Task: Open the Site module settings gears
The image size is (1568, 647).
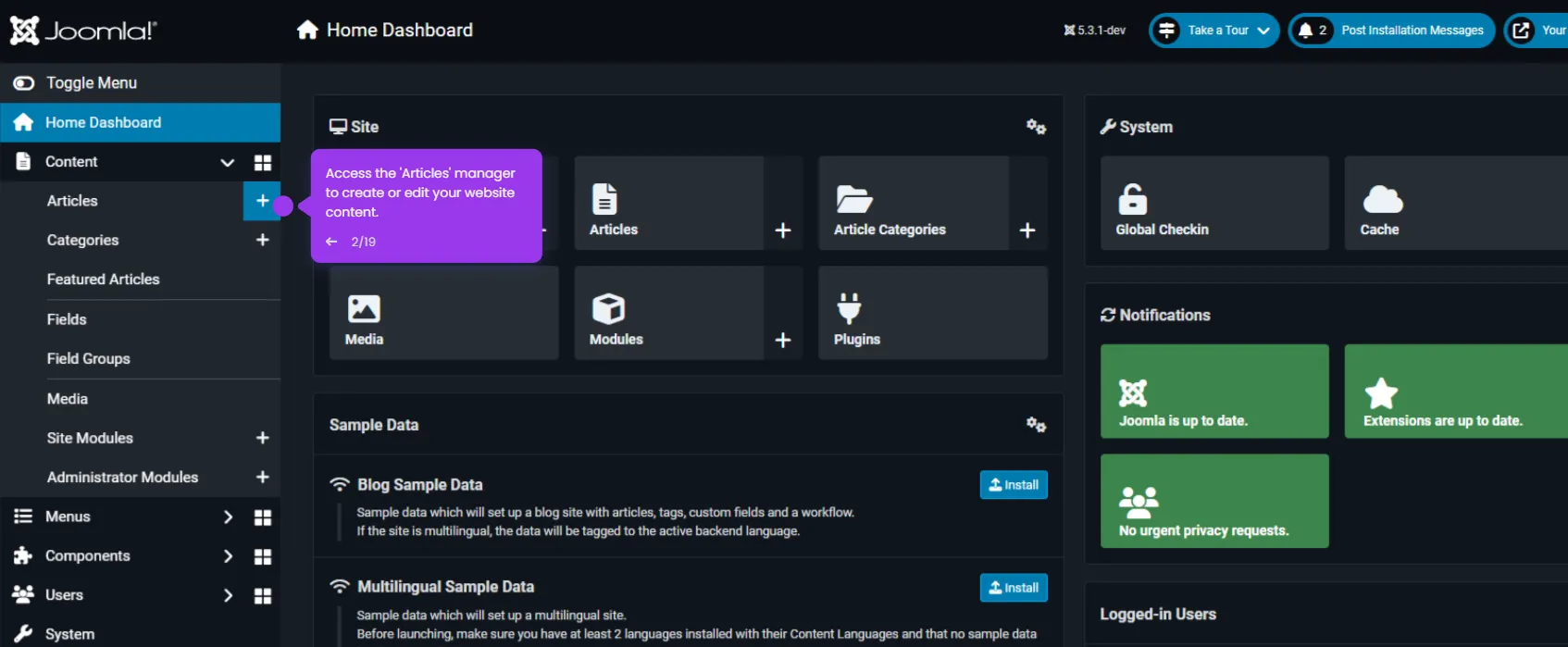Action: [1036, 127]
